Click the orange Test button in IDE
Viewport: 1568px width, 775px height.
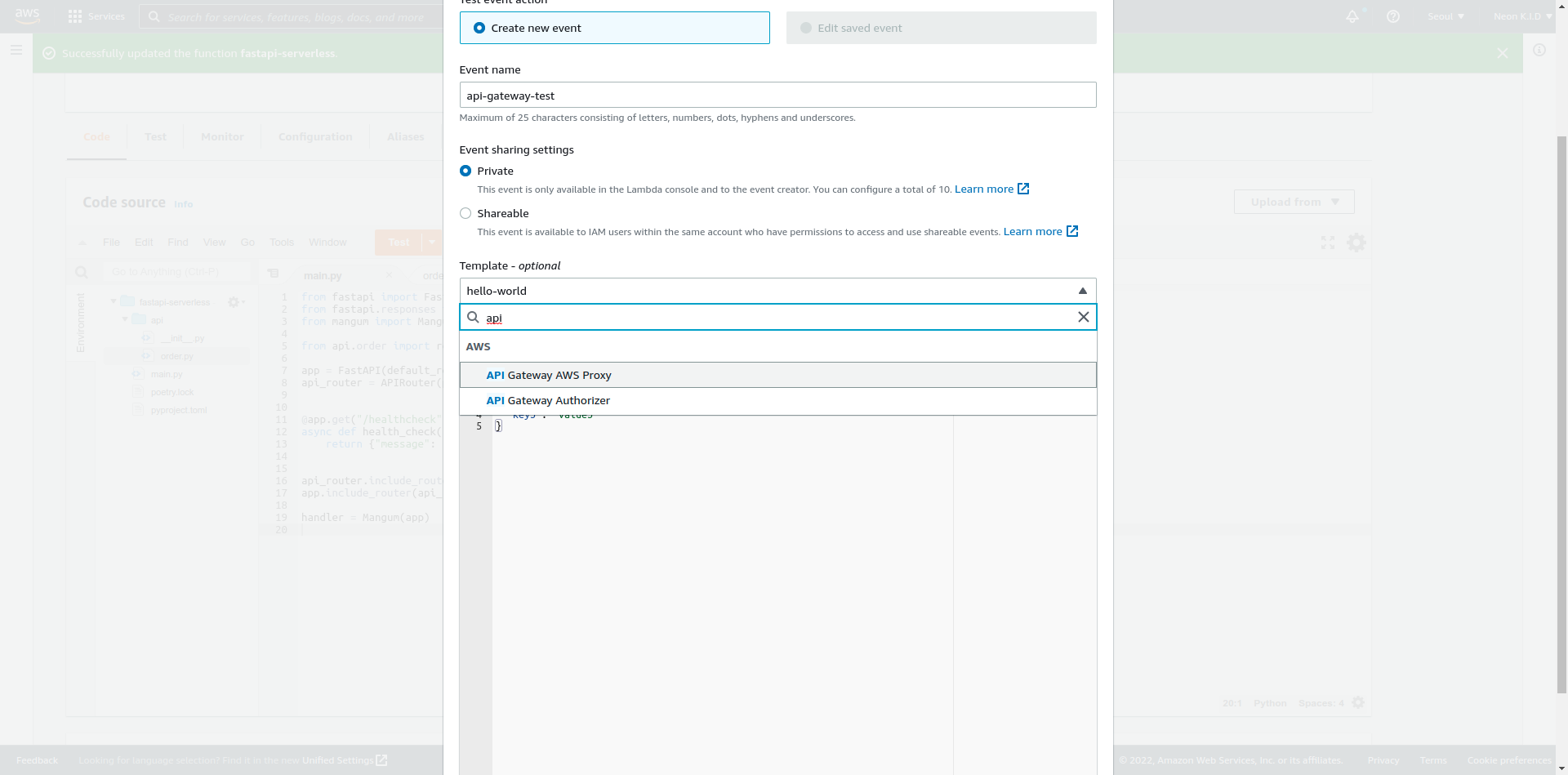399,243
